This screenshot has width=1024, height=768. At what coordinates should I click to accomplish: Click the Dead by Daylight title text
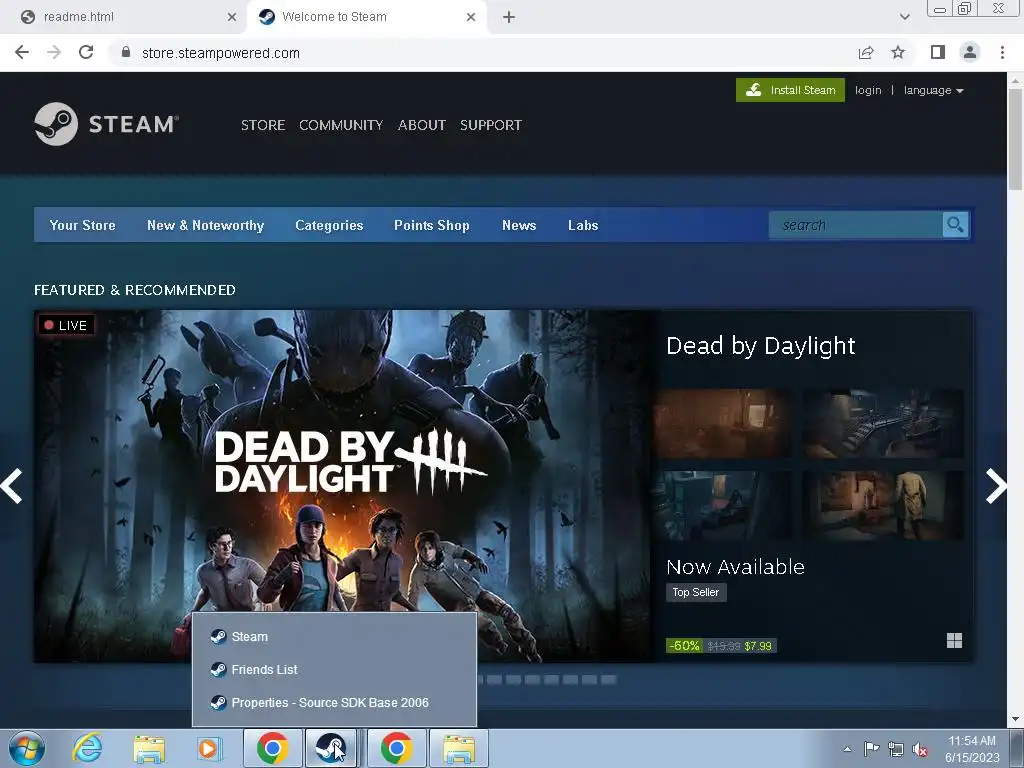pyautogui.click(x=761, y=345)
